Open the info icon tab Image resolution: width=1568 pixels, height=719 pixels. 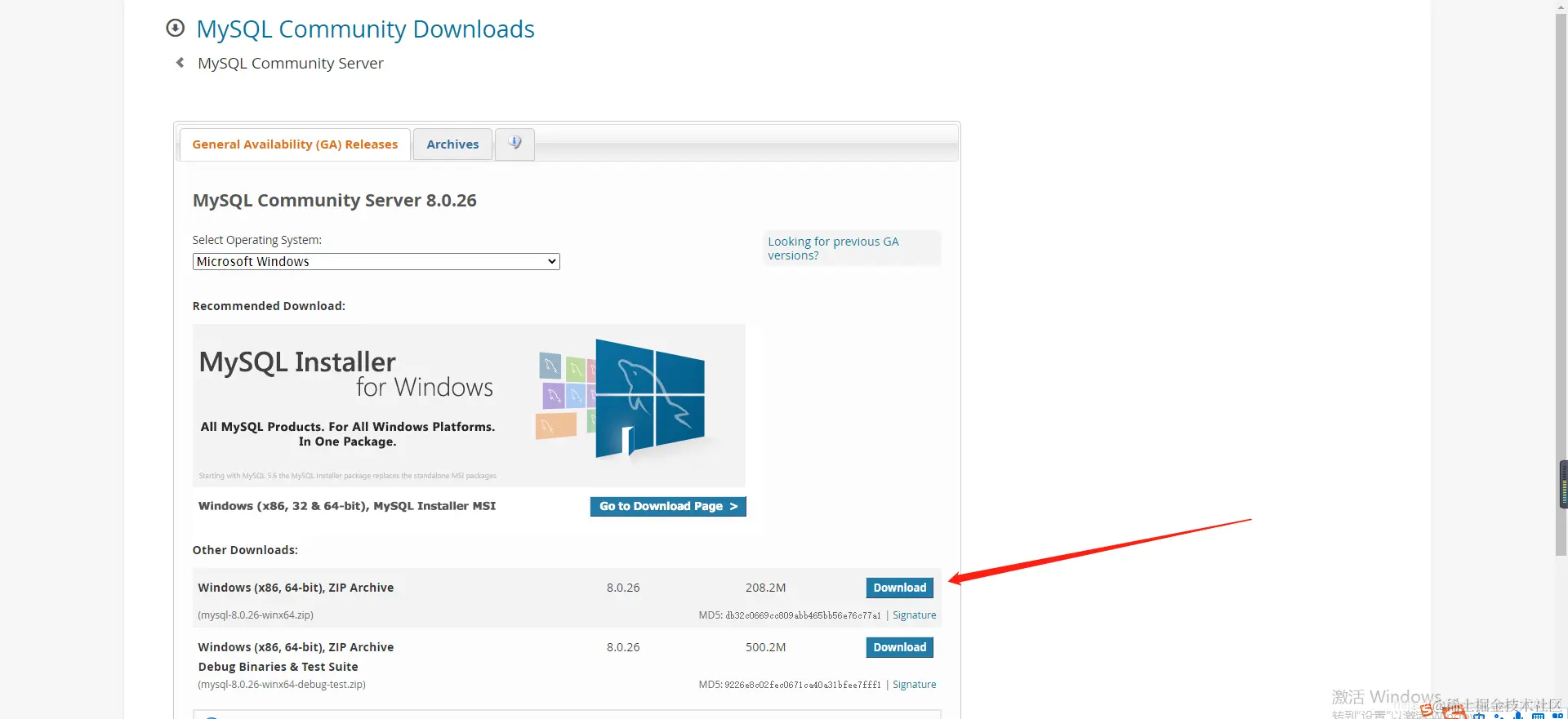pos(514,144)
